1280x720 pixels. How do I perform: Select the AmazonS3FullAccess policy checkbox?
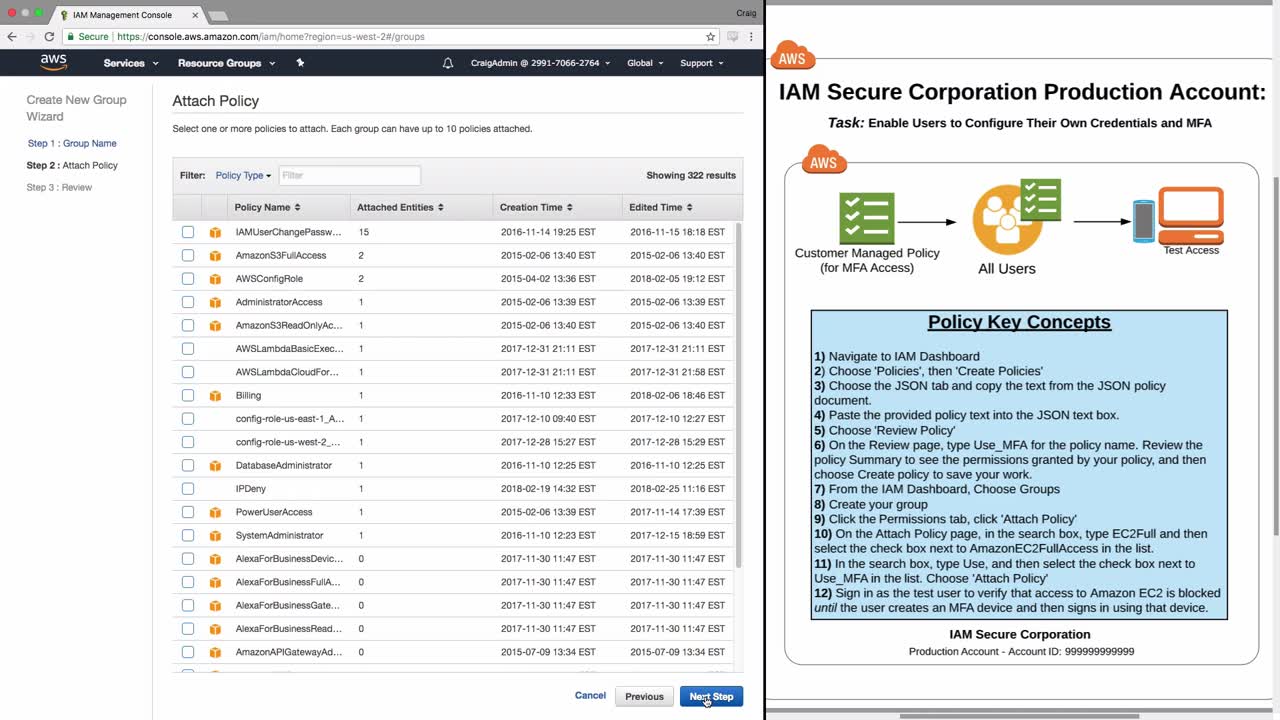tap(188, 256)
